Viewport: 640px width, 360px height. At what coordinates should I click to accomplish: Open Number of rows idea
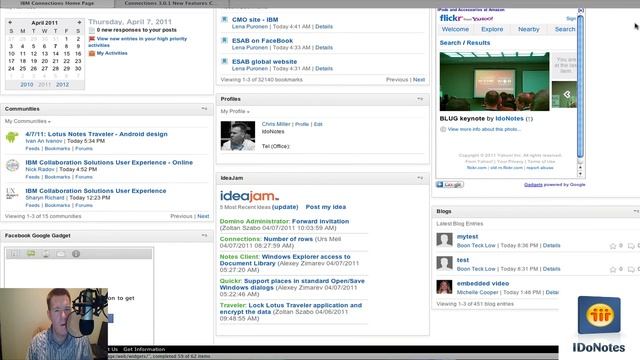pyautogui.click(x=288, y=239)
